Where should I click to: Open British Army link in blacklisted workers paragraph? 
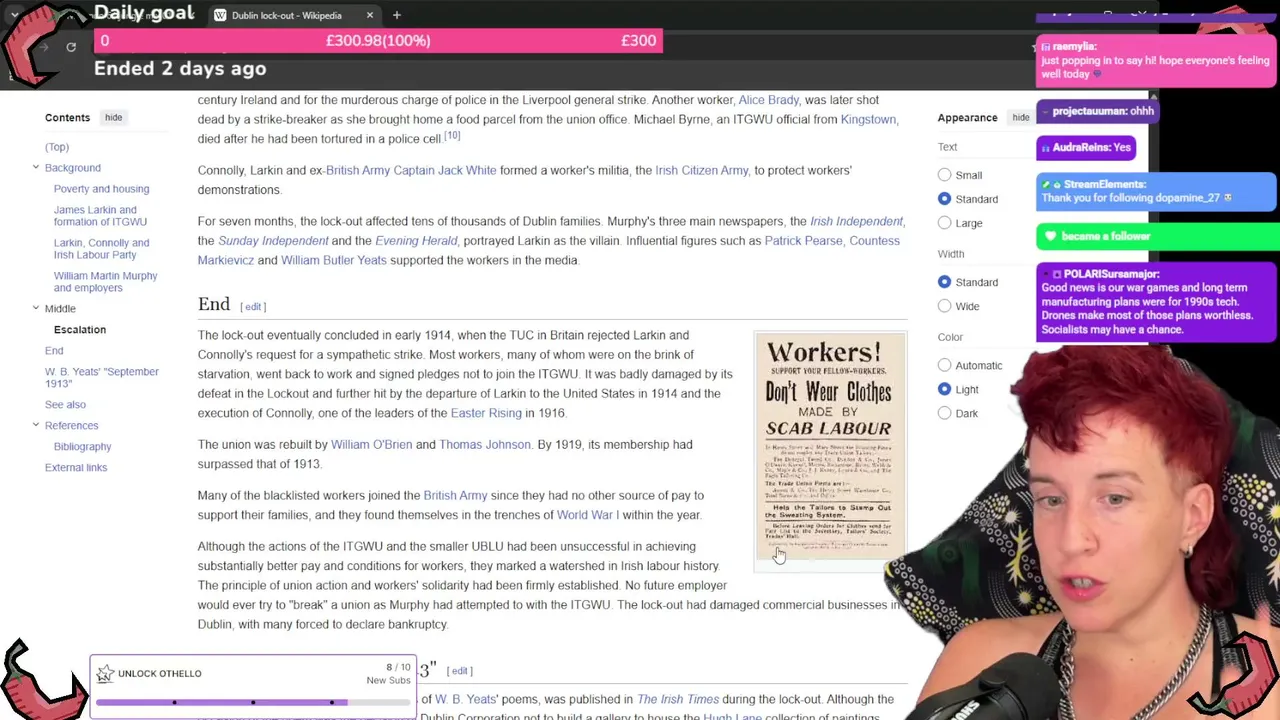[x=455, y=495]
